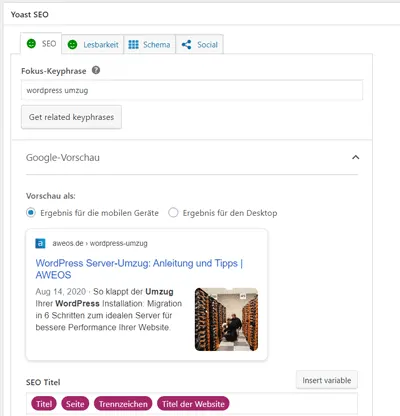Click the aweos.de favicon in the preview

[40, 243]
